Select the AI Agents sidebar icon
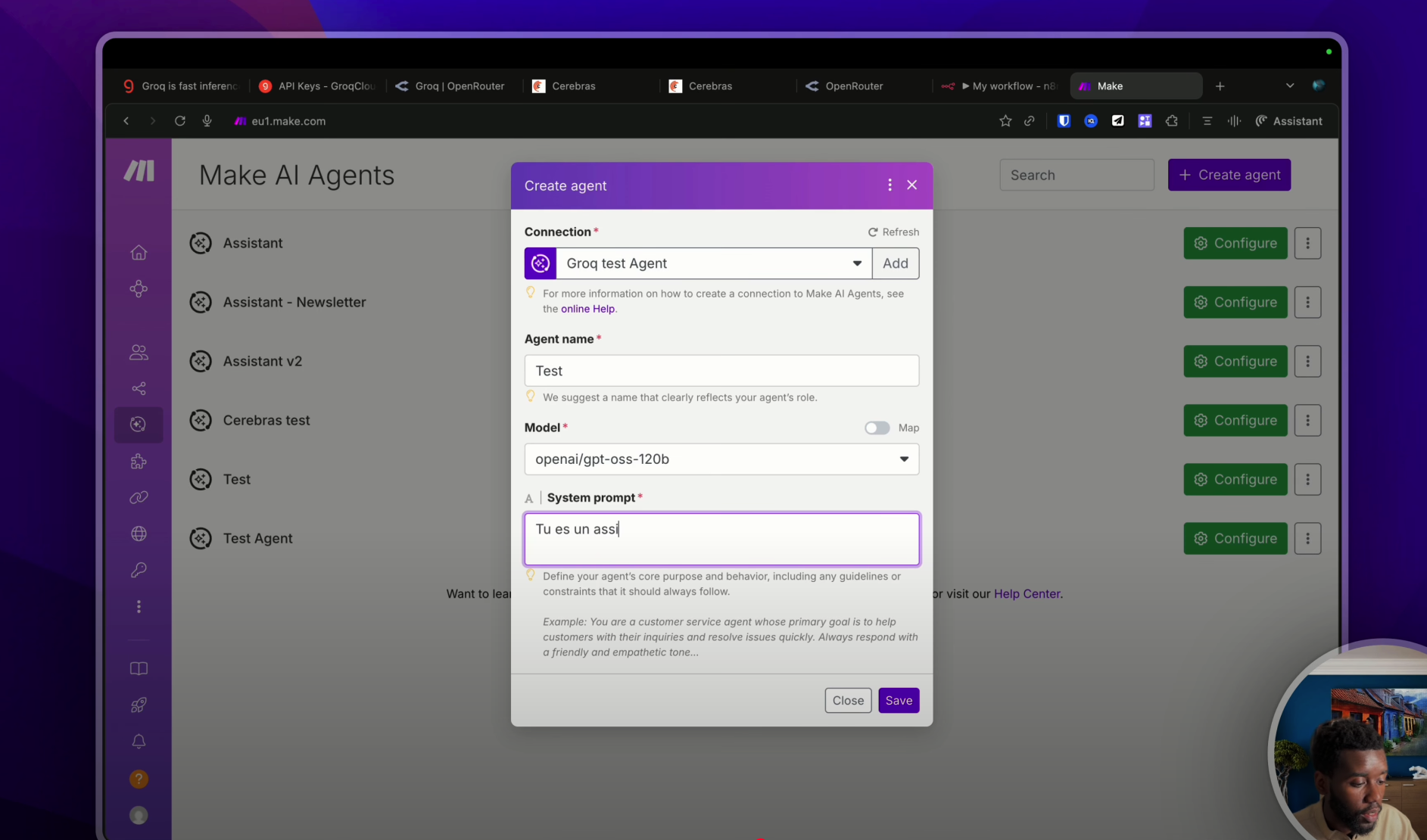This screenshot has width=1427, height=840. pos(139,425)
